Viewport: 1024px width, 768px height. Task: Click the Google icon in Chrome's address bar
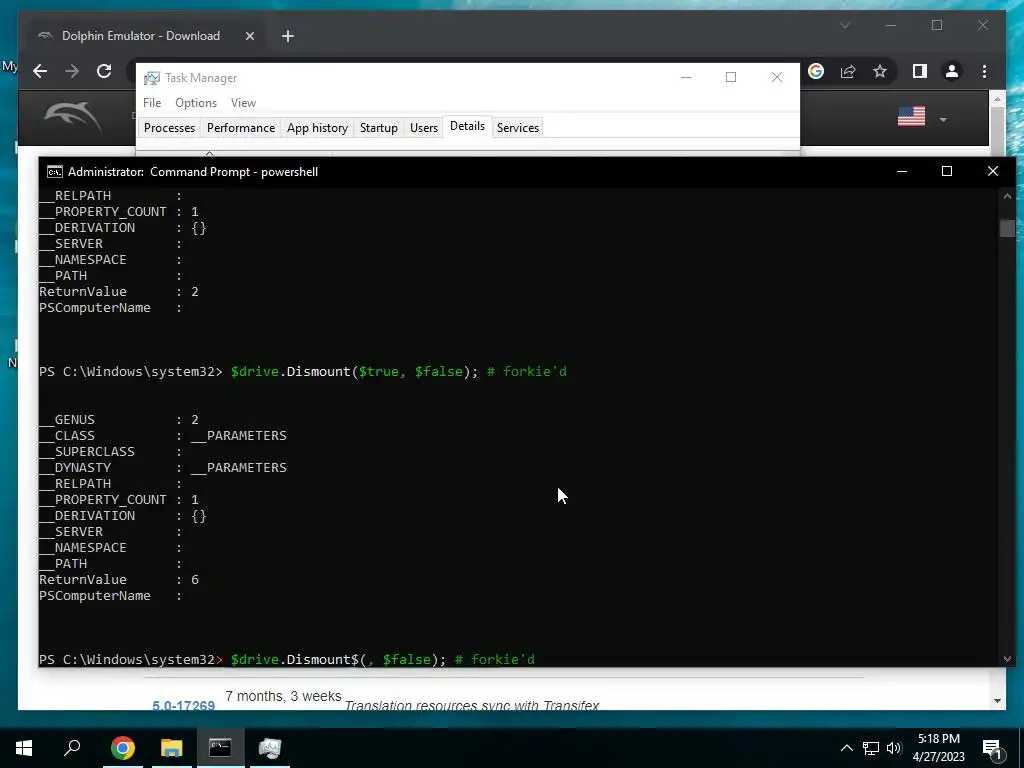816,71
